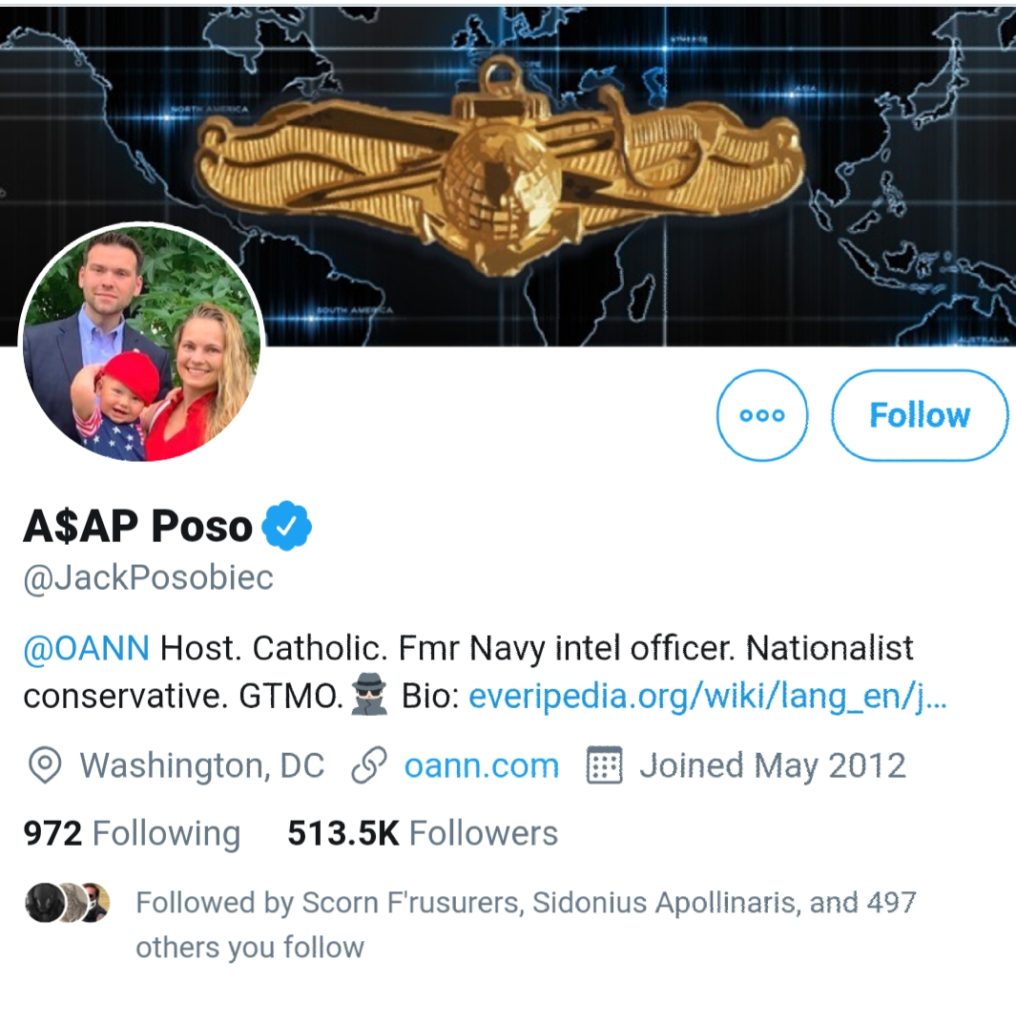This screenshot has height=1024, width=1016.
Task: Click the calendar joined icon
Action: click(604, 765)
